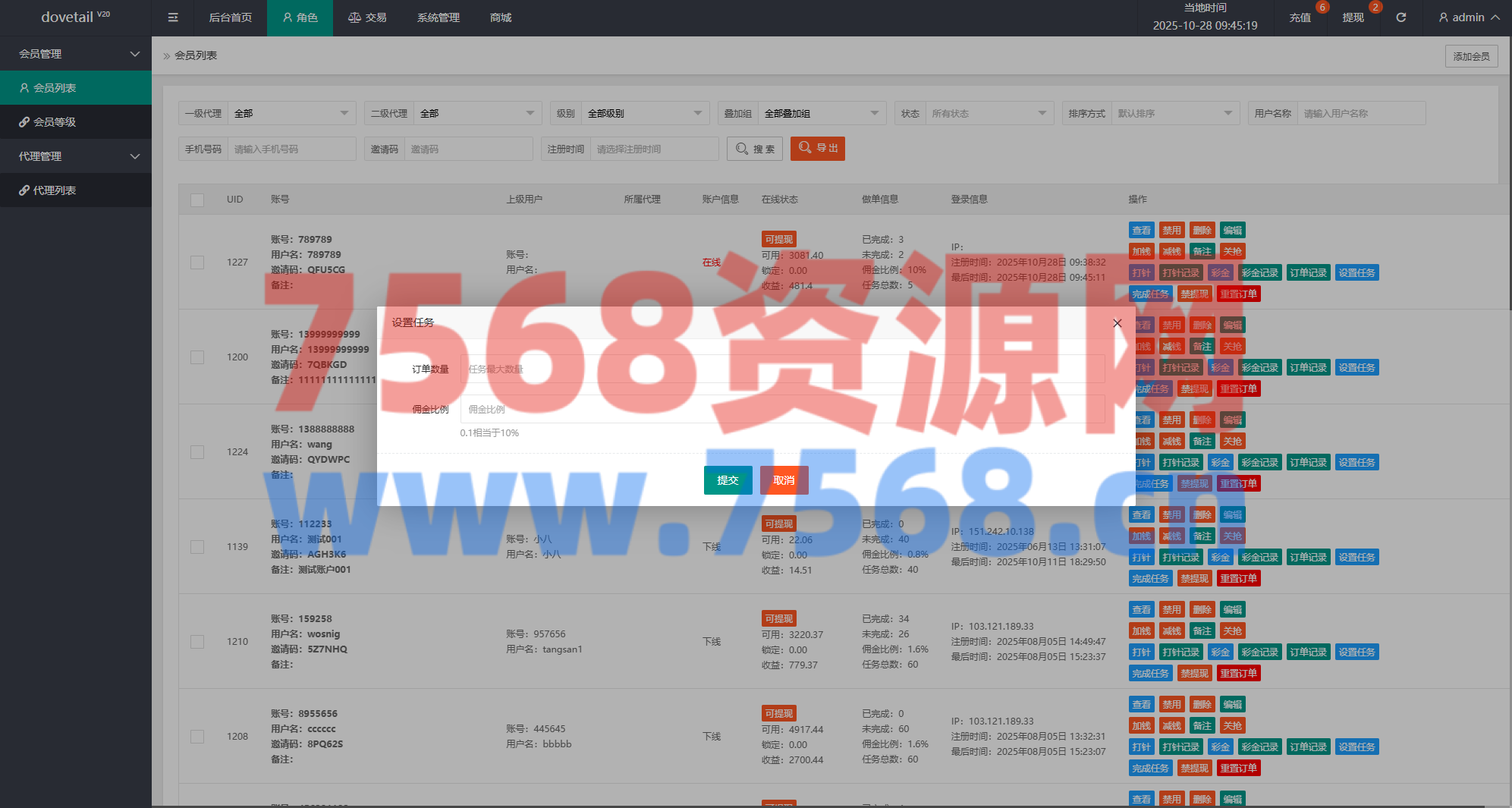Close the 设置任务 dialog with X

click(x=1117, y=323)
